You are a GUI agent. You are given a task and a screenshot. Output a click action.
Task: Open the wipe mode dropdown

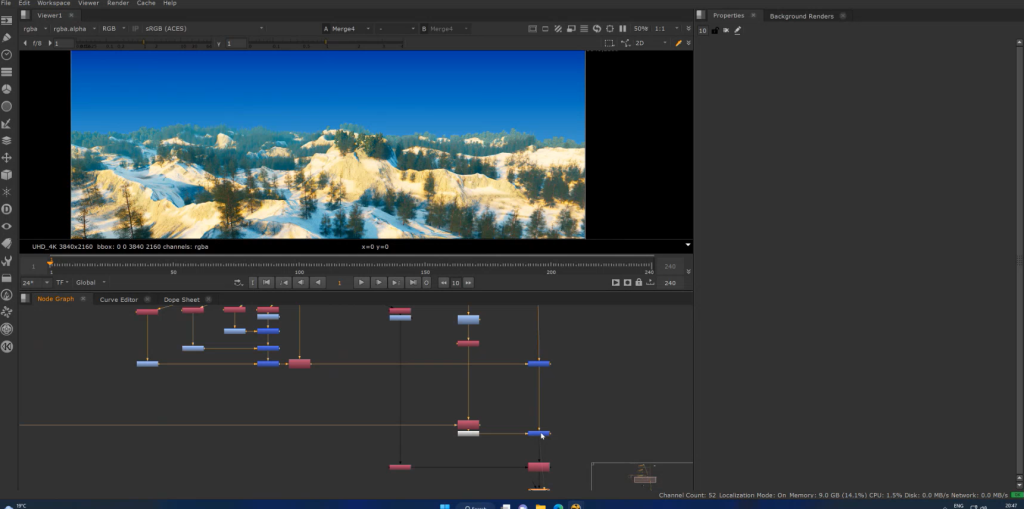(395, 29)
